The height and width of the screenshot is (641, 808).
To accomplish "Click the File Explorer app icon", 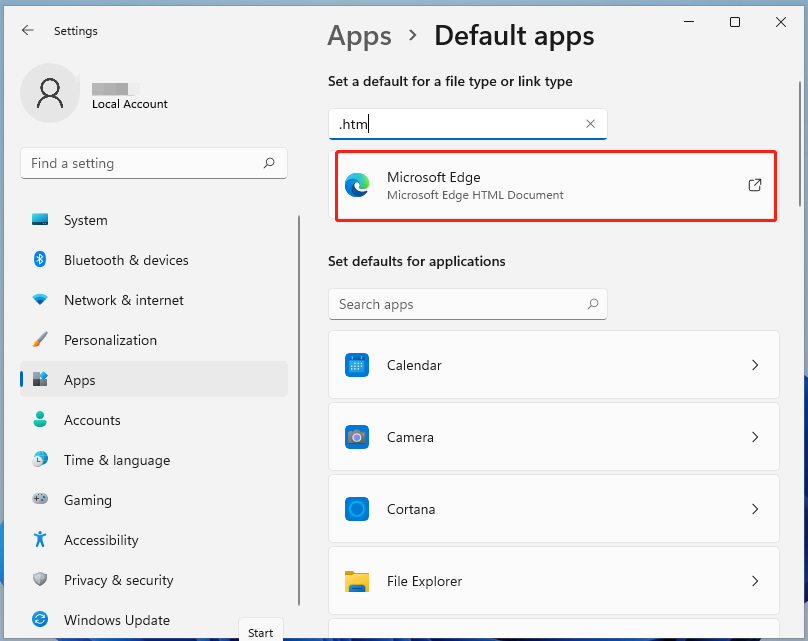I will tap(357, 581).
